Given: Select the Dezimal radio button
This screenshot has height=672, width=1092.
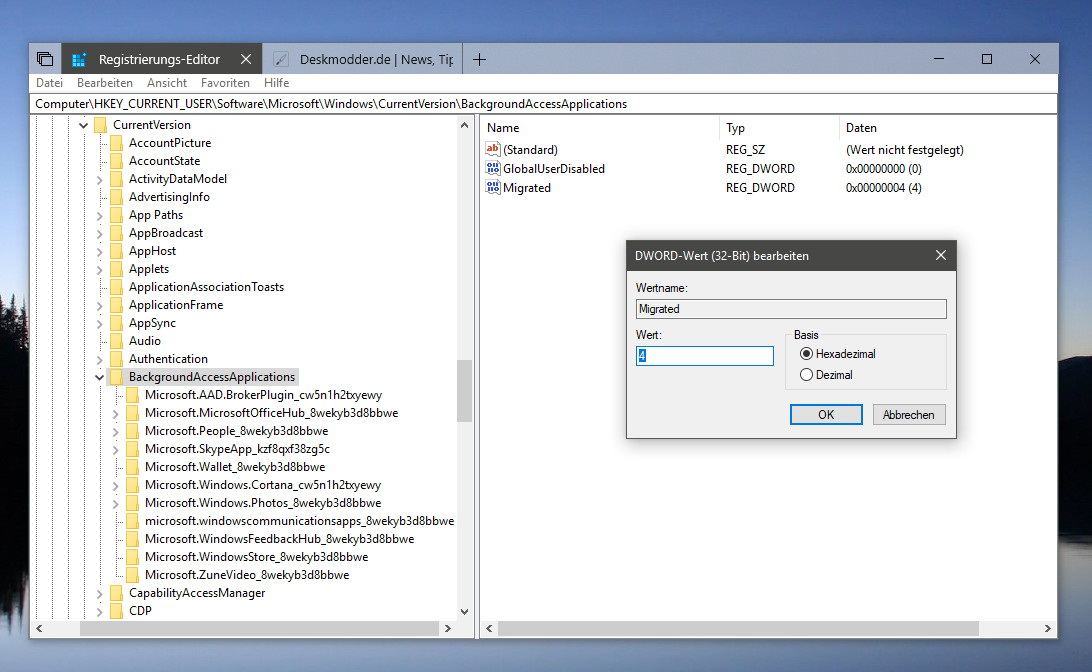Looking at the screenshot, I should pyautogui.click(x=806, y=375).
